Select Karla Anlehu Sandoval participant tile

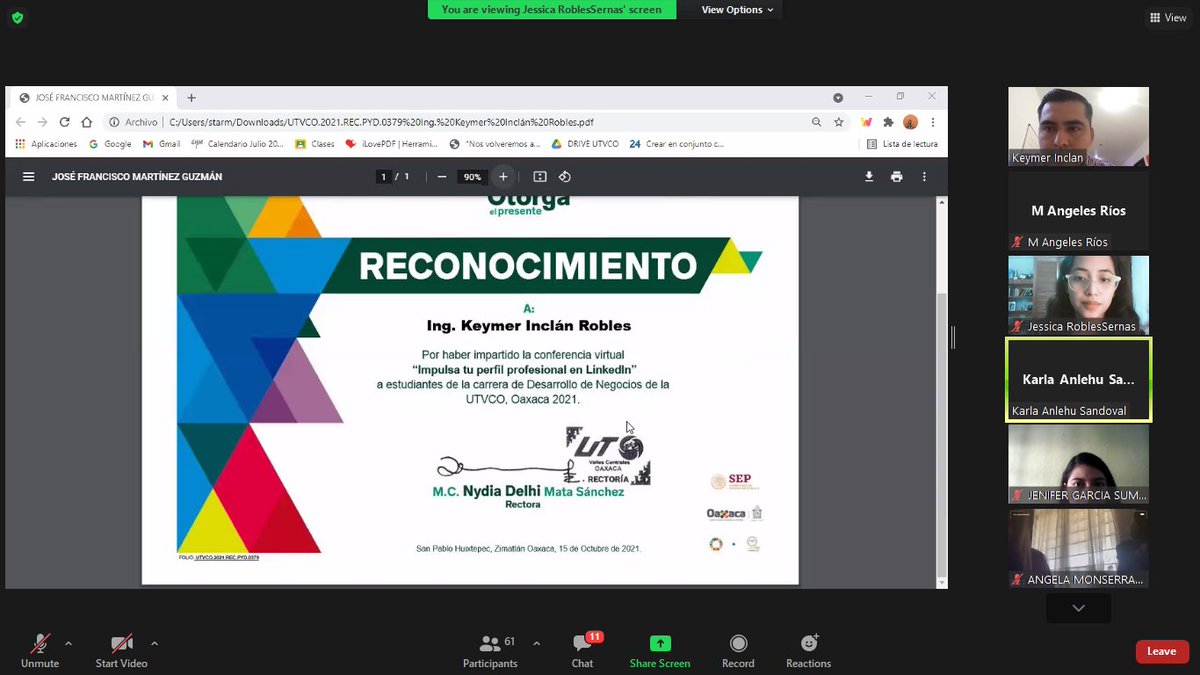pos(1078,380)
